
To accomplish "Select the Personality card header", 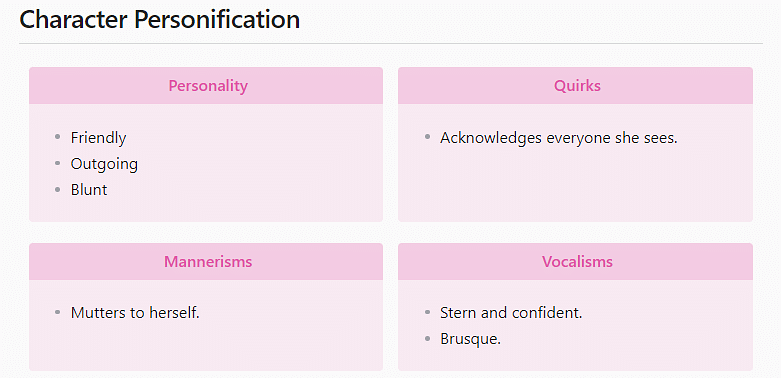I will tap(208, 86).
